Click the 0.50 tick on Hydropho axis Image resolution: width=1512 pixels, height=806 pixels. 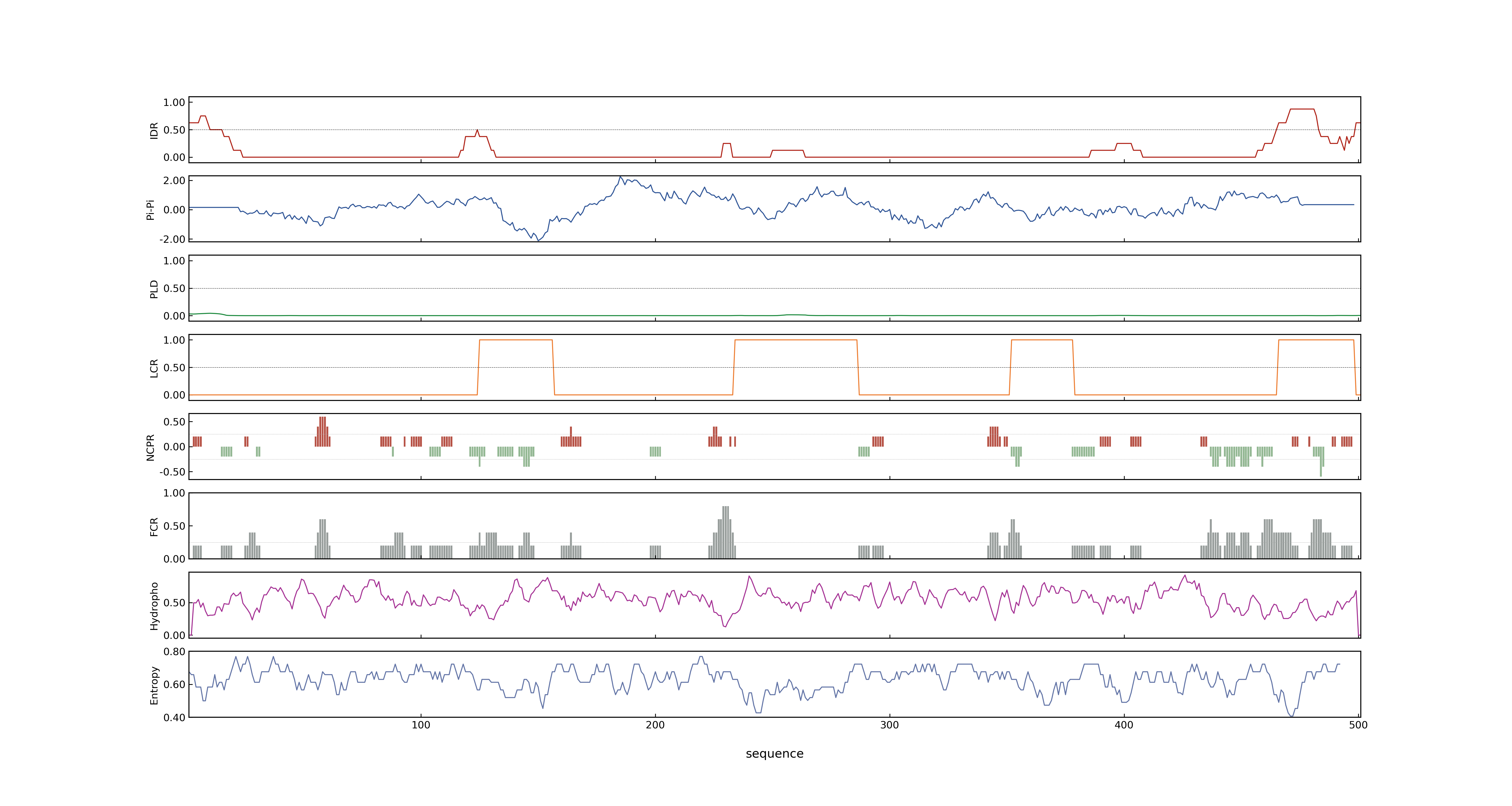pos(174,603)
